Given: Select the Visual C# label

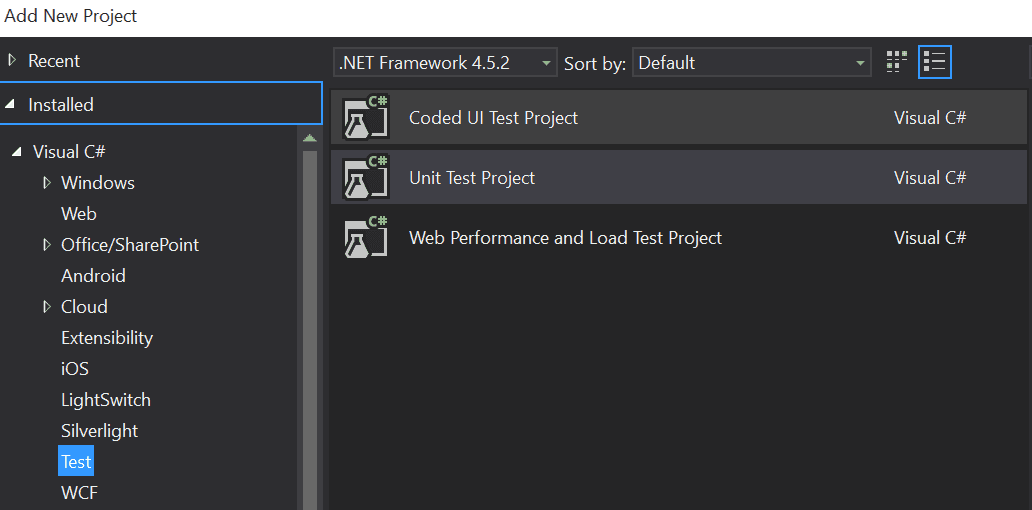Looking at the screenshot, I should point(68,152).
